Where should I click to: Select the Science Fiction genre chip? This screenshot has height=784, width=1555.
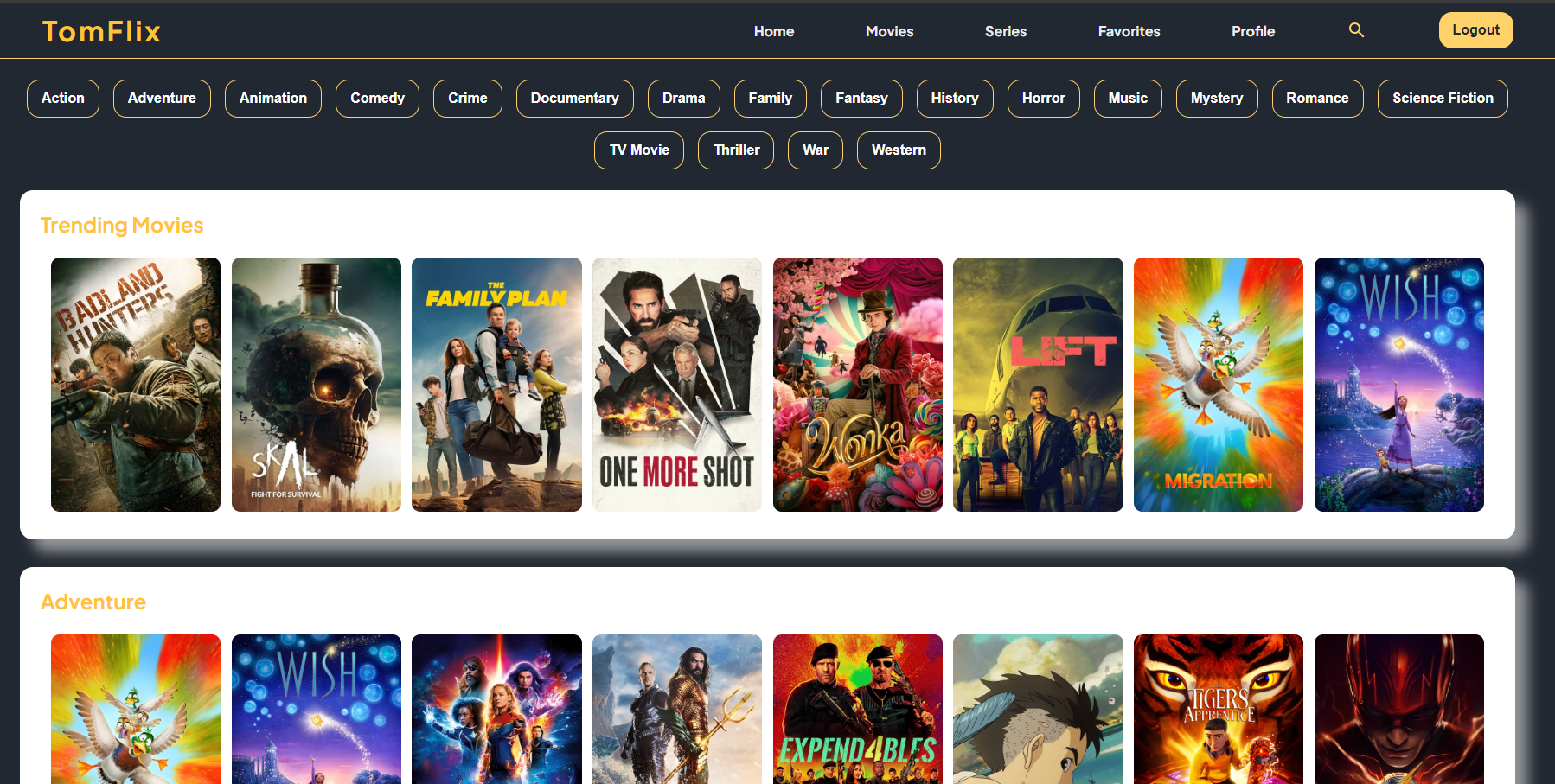(1443, 99)
